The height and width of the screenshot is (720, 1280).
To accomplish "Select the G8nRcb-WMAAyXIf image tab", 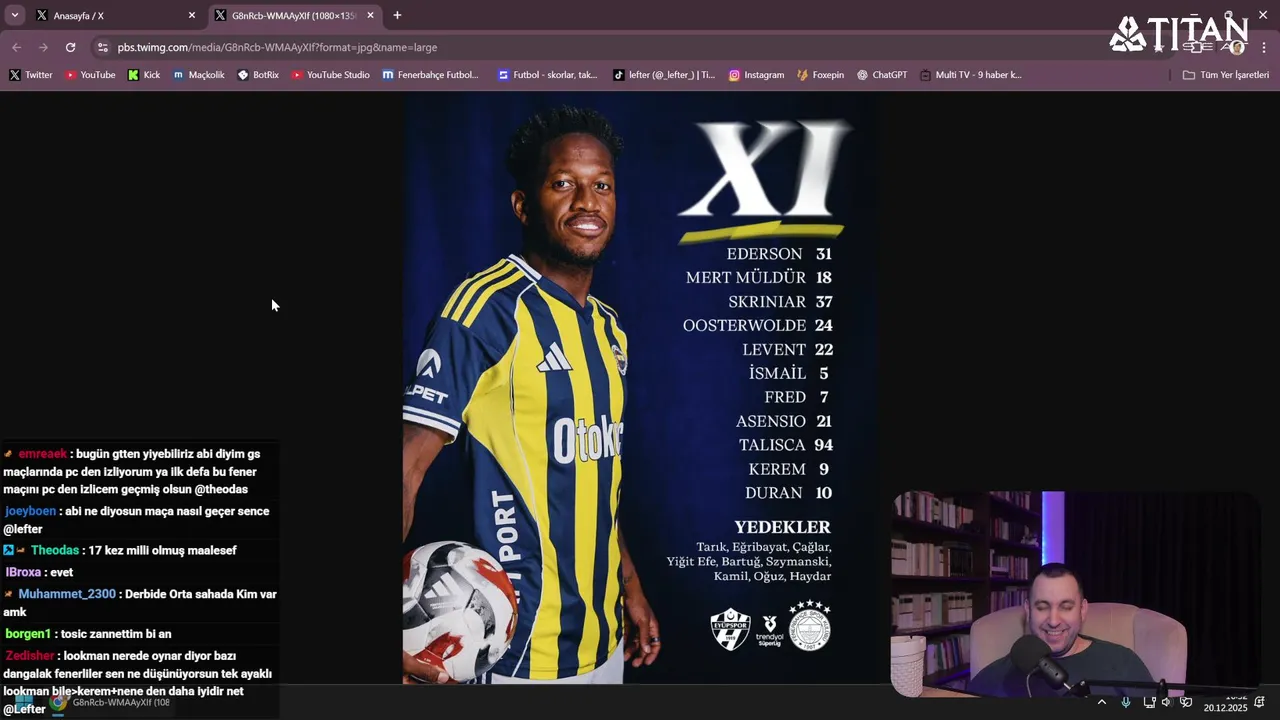I will (294, 15).
